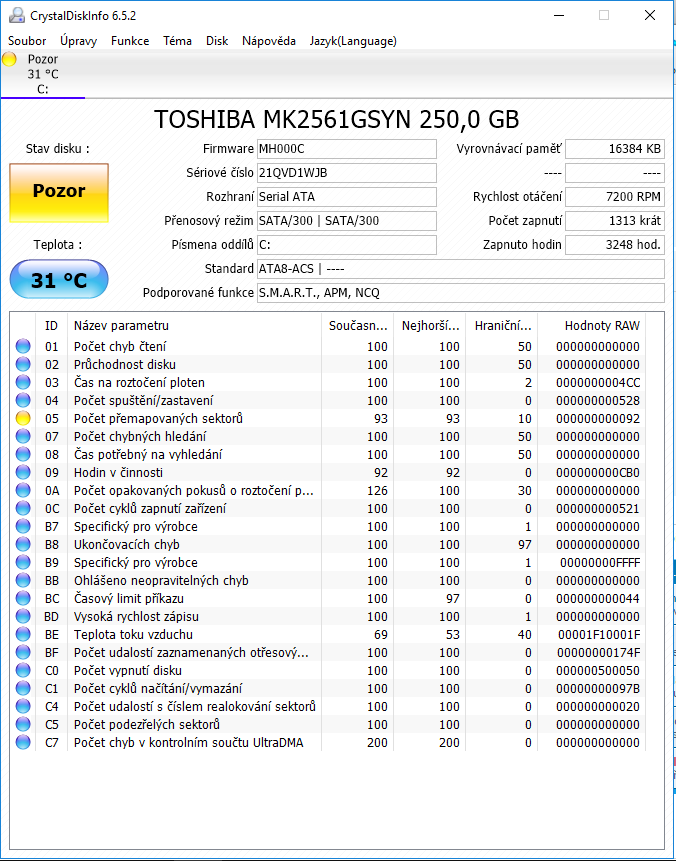
Task: Click the Název parametru column header
Action: point(121,325)
